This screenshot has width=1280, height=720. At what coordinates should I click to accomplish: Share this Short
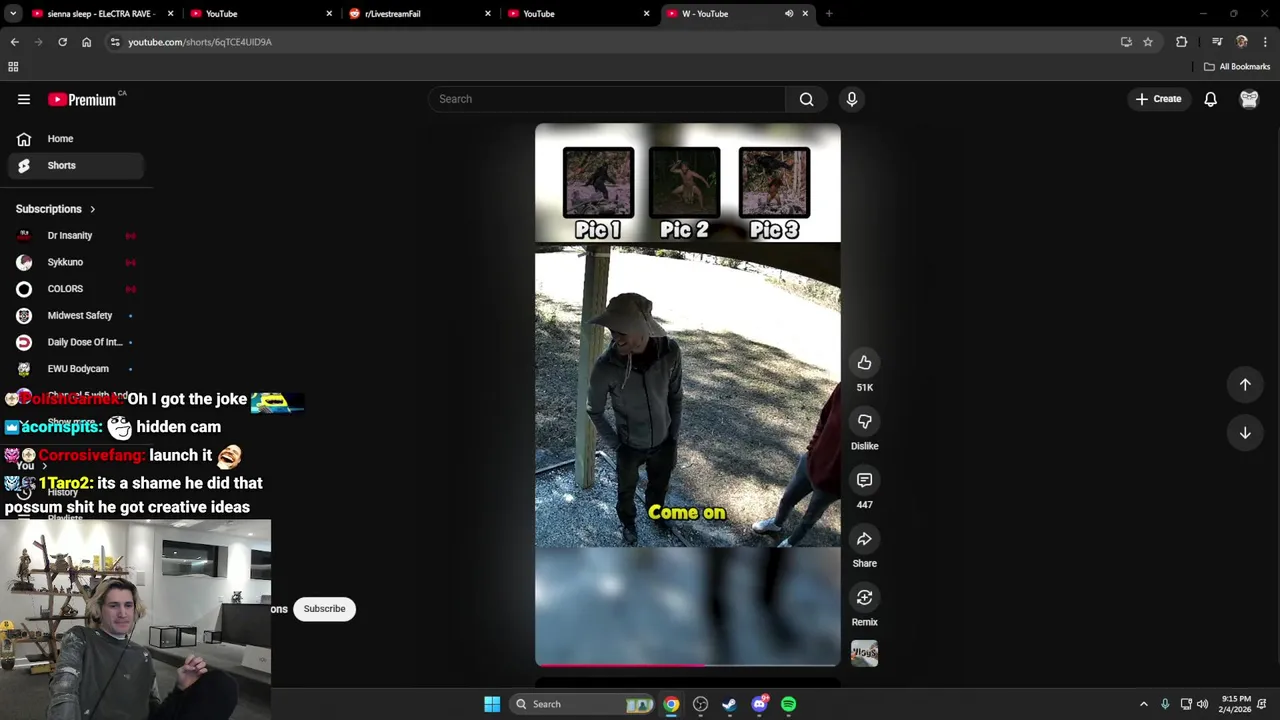(864, 539)
